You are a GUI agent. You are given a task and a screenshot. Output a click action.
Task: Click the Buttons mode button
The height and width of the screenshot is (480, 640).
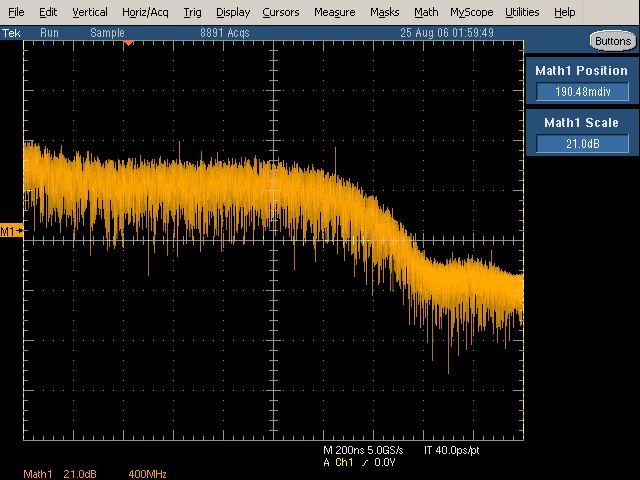coord(611,41)
